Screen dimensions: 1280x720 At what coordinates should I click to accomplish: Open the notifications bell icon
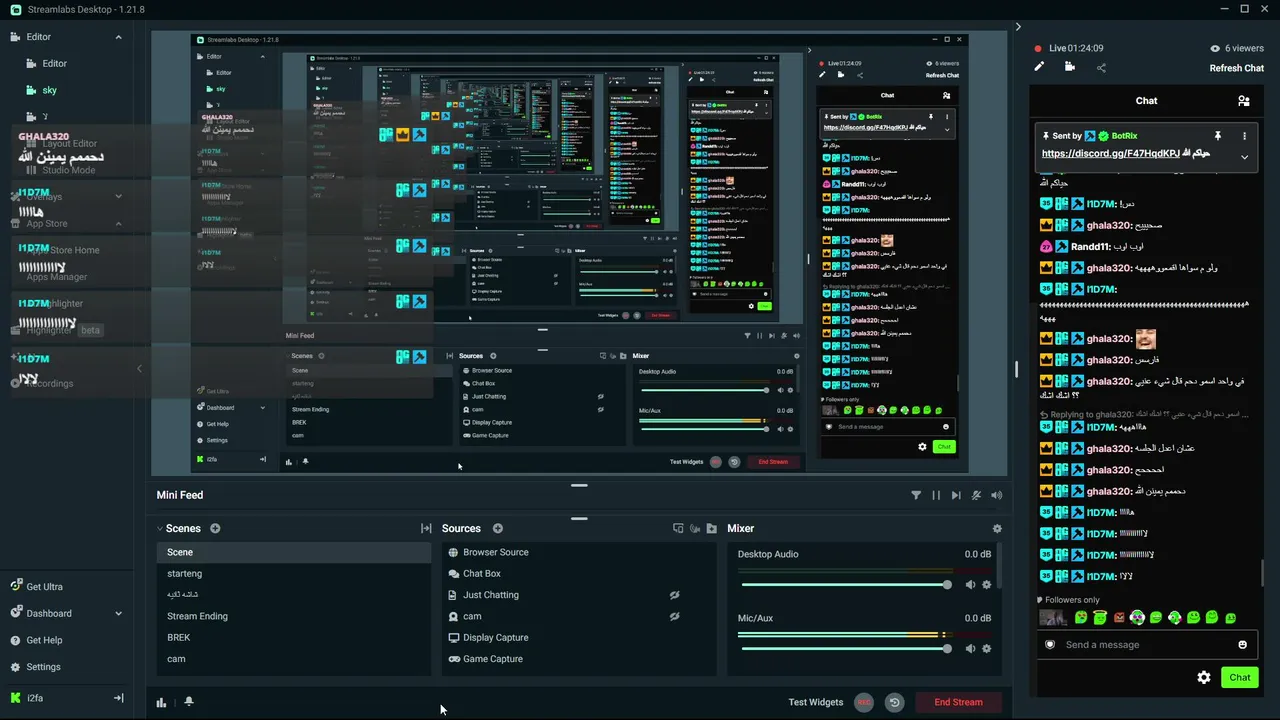tap(189, 702)
